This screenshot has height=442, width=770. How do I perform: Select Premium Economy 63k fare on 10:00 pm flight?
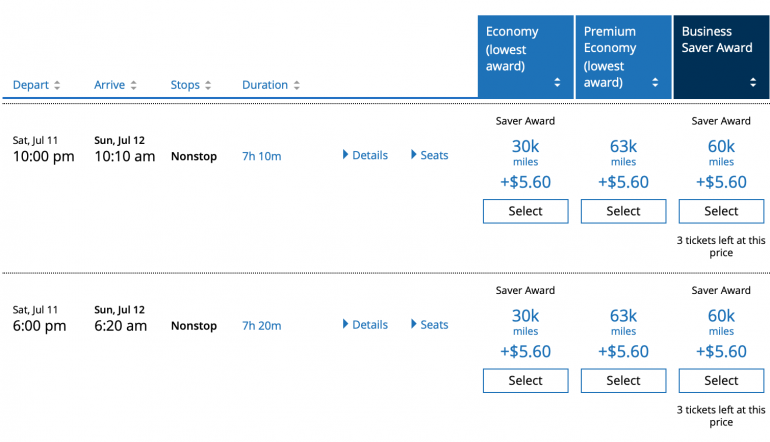623,211
